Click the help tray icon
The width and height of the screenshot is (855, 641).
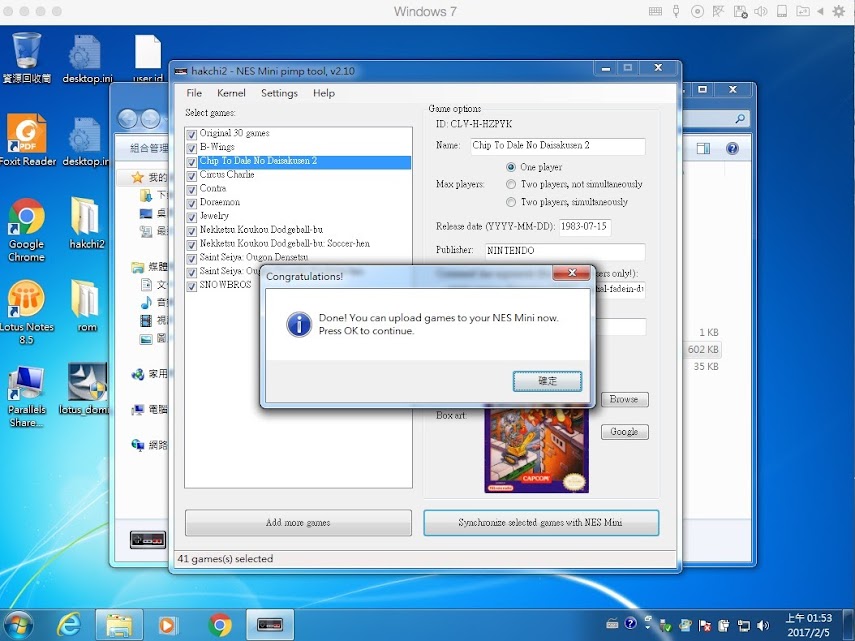(x=630, y=624)
